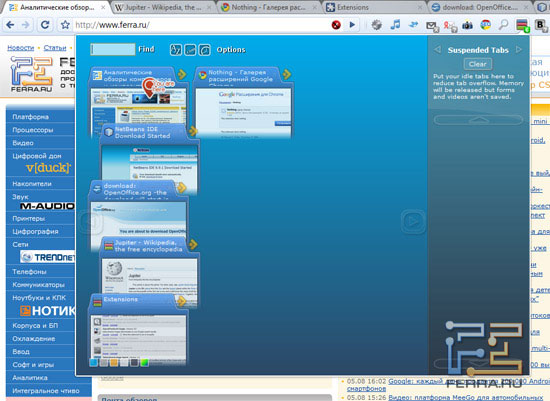The height and width of the screenshot is (401, 550).
Task: Click the Options label in the overlay
Action: [x=231, y=50]
